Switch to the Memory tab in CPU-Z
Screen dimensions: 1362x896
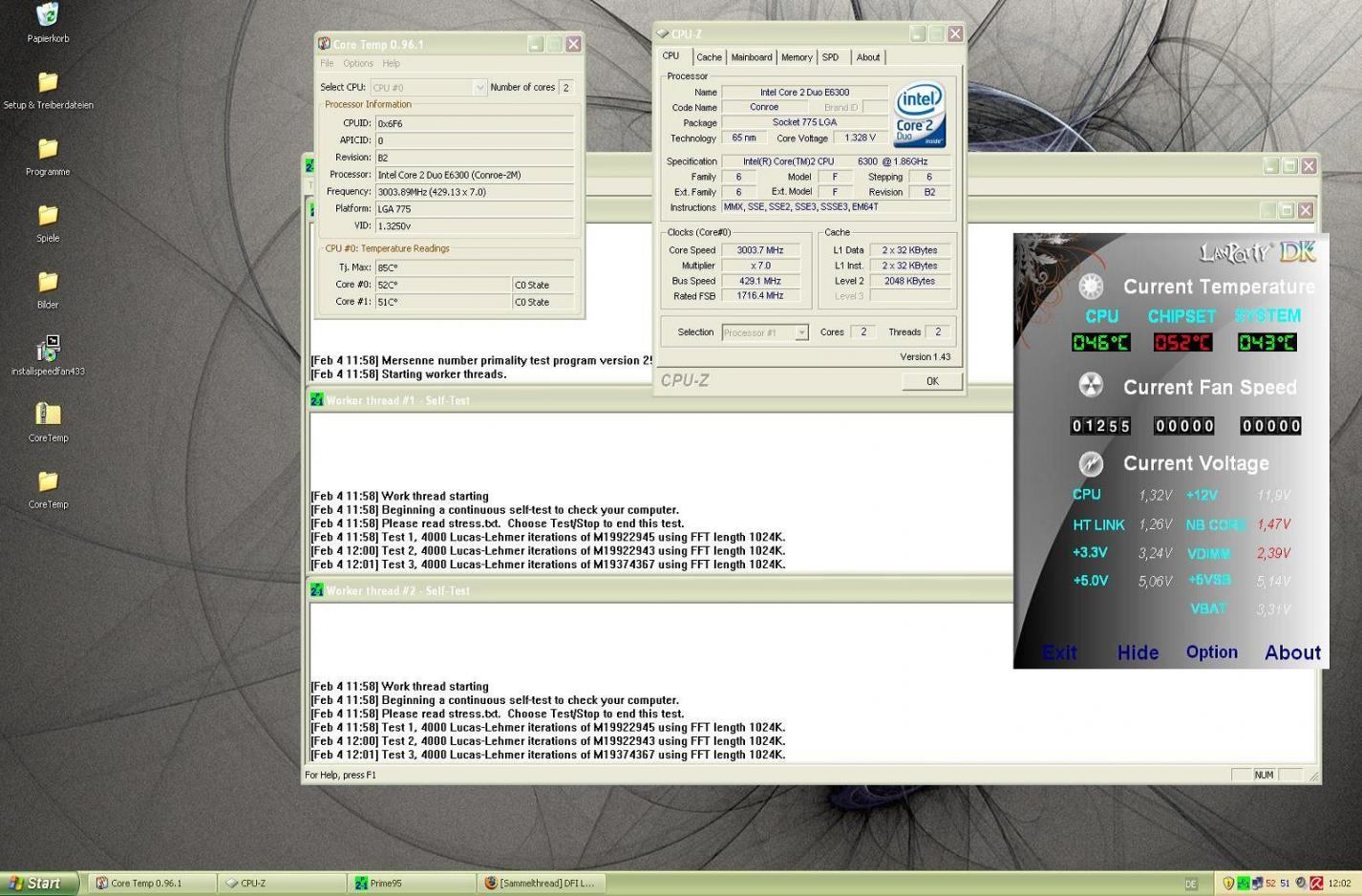pos(797,57)
